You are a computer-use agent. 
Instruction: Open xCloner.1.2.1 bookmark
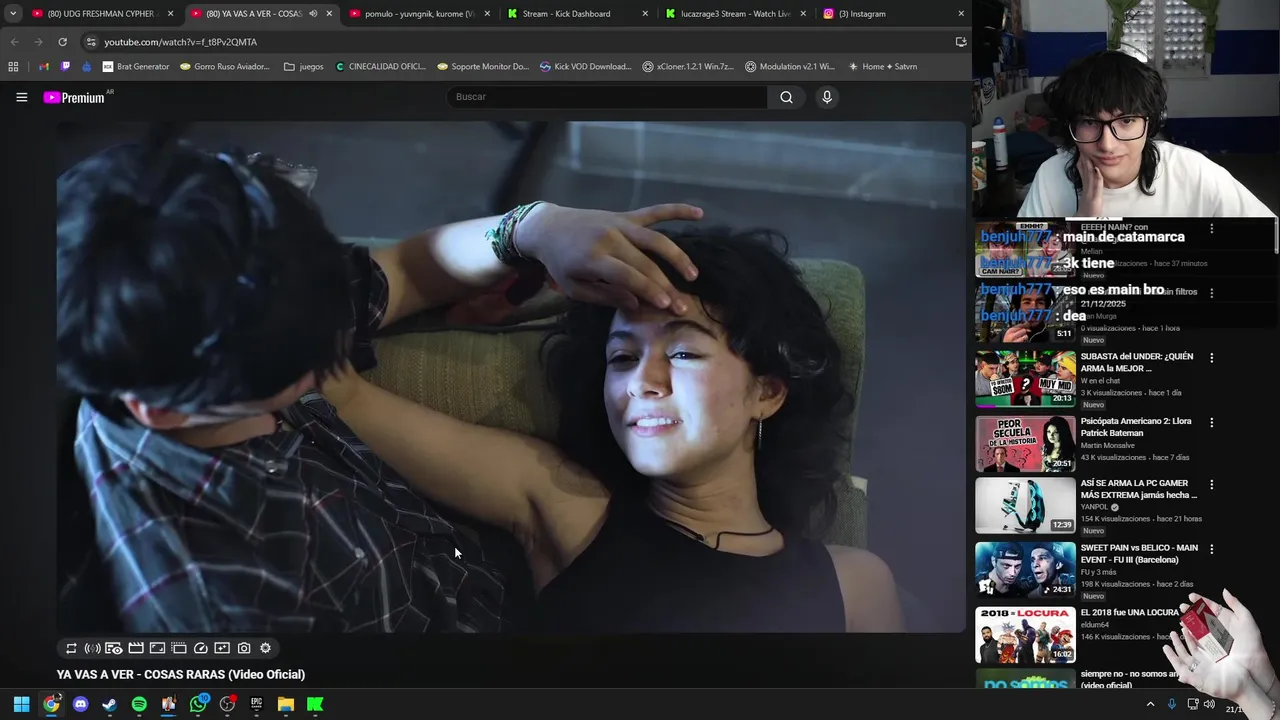[x=688, y=67]
